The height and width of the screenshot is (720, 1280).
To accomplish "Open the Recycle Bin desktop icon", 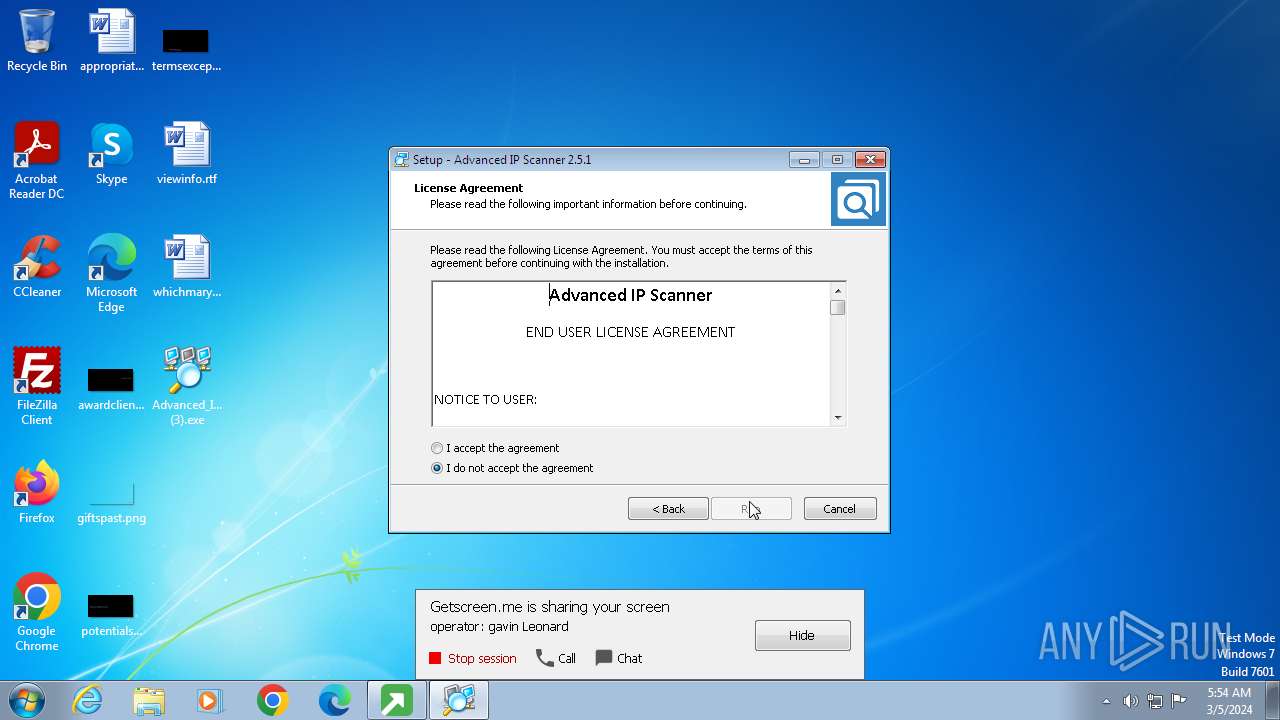I will [x=37, y=41].
